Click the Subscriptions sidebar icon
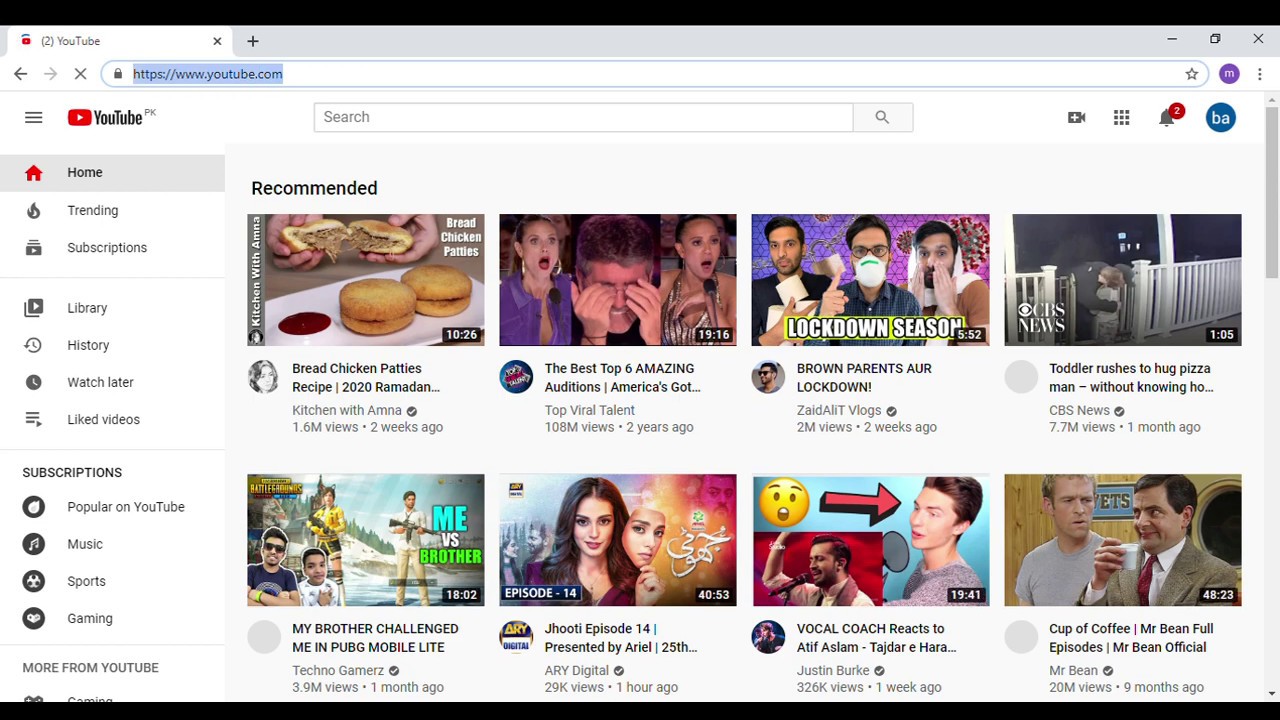 (x=34, y=247)
